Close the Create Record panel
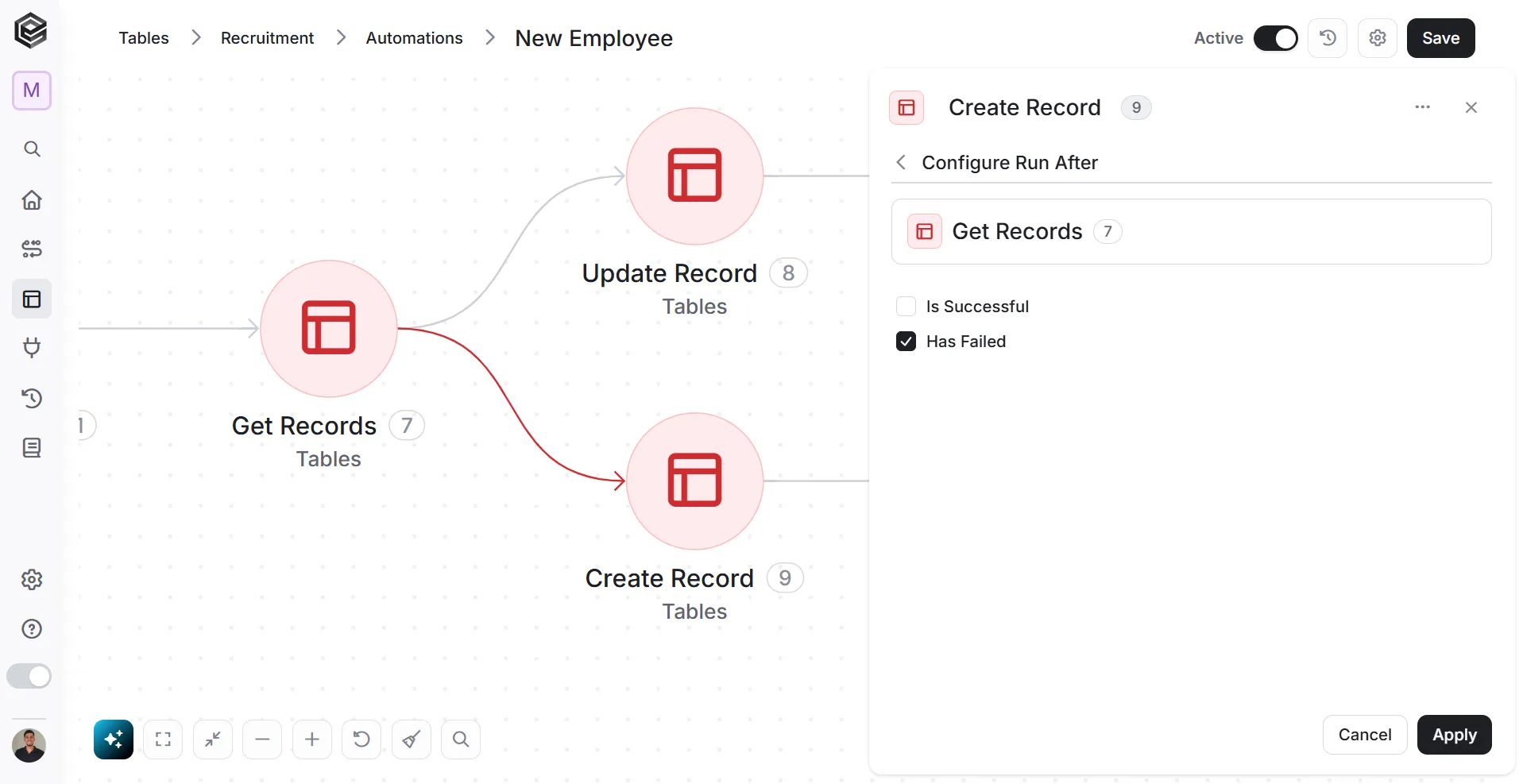This screenshot has height=784, width=1523. tap(1471, 107)
